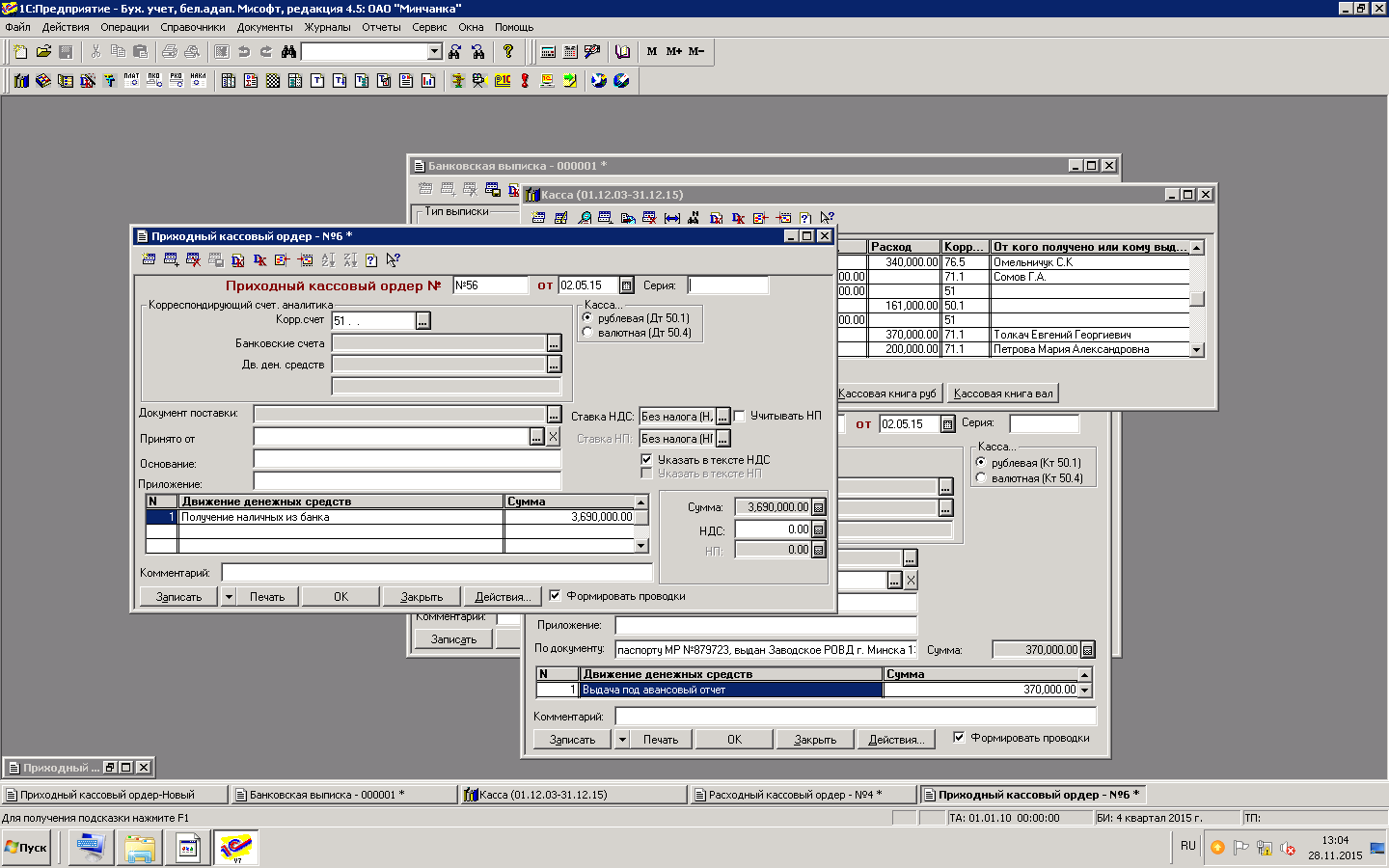Toggle Формировать проводки in Приходный ордер
Viewport: 1389px width, 868px height.
pos(555,595)
